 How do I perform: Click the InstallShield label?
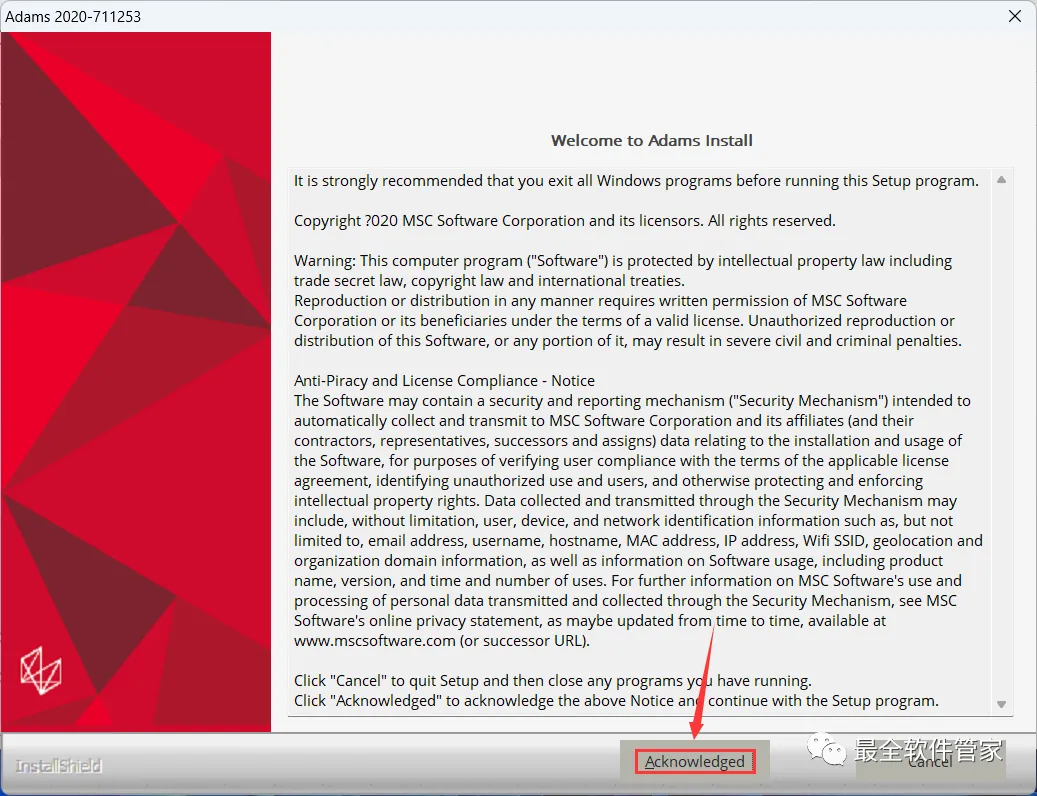coord(58,766)
